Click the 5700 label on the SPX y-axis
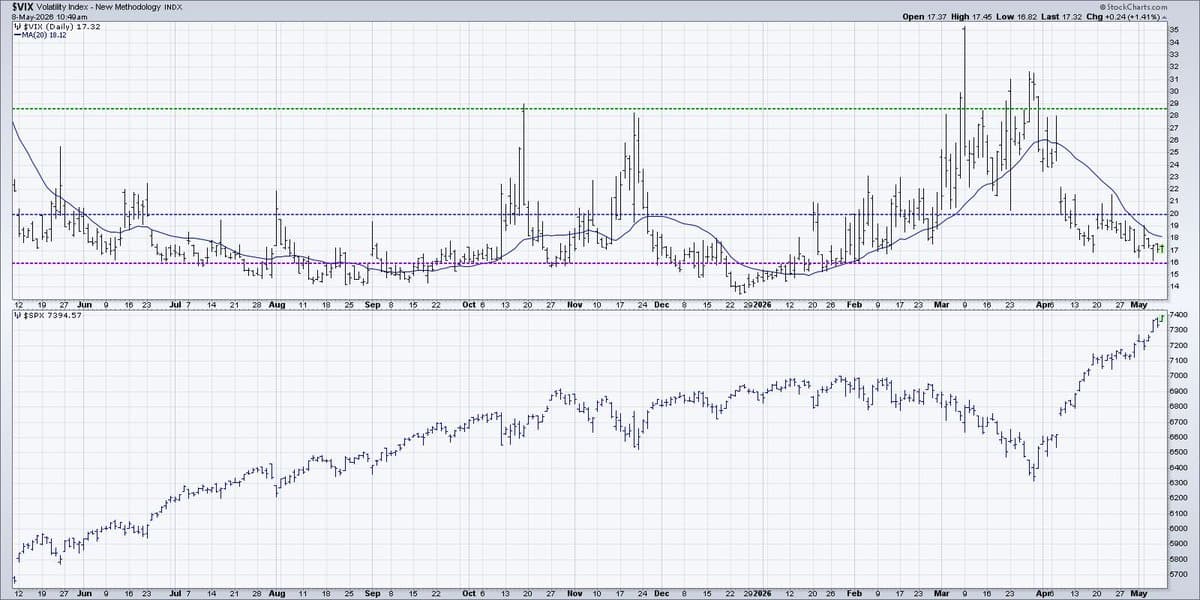 tap(1178, 574)
